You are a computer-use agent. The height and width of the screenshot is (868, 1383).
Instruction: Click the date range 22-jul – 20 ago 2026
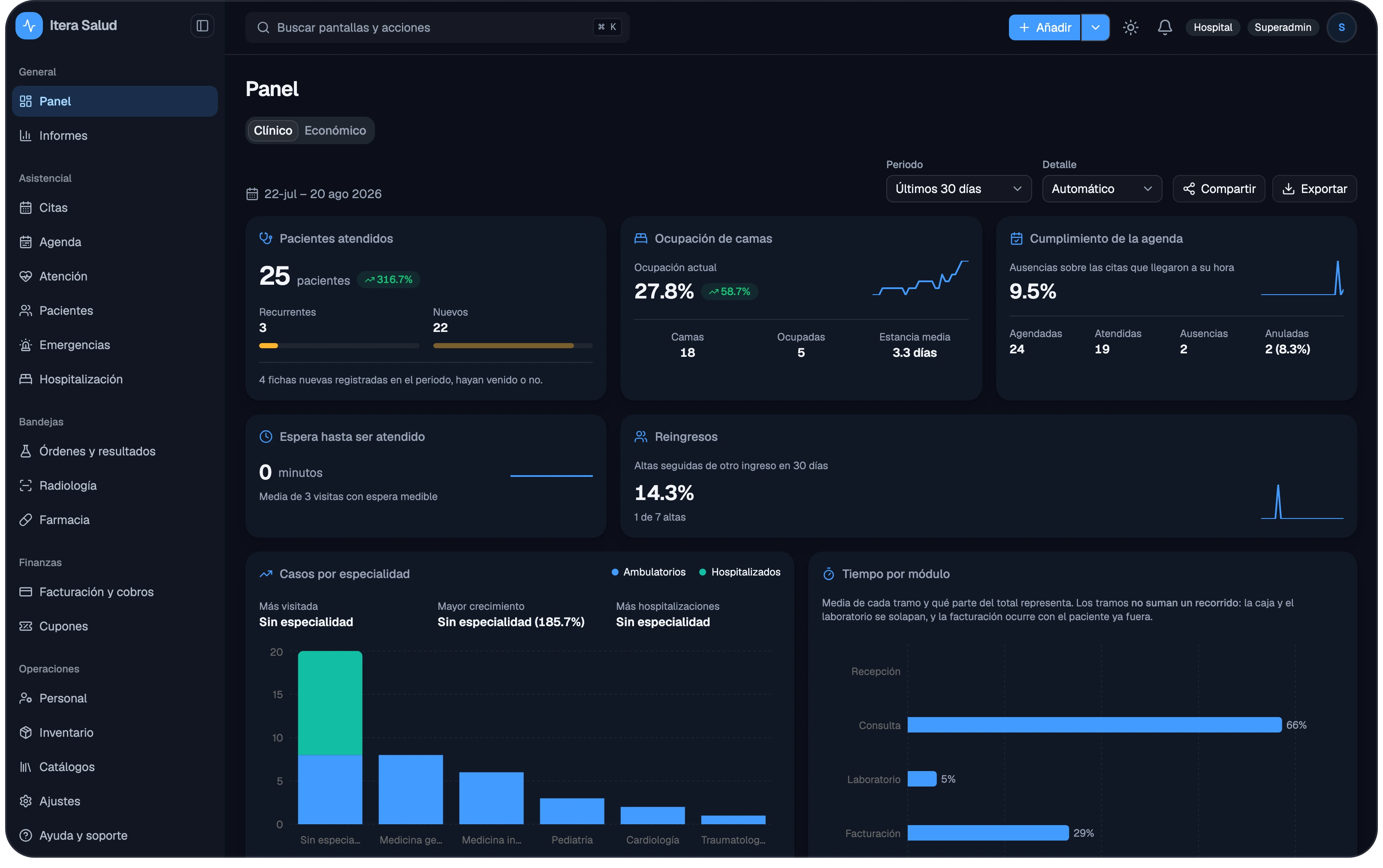[x=323, y=194]
